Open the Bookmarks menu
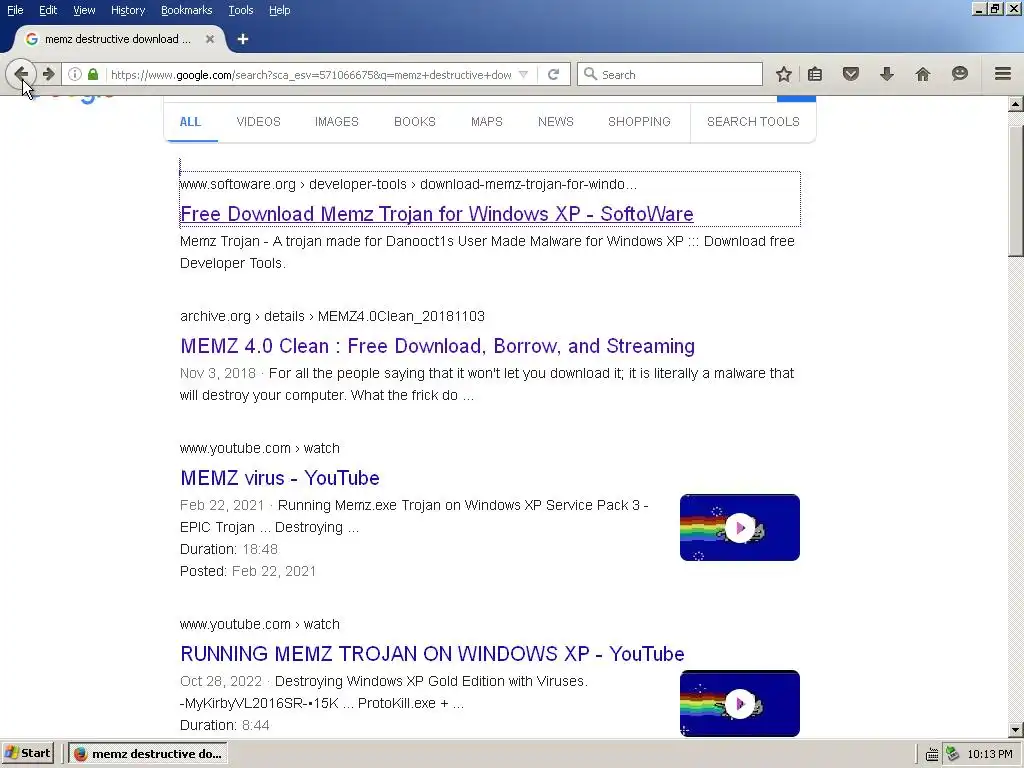Screen dimensions: 1024x768 point(186,10)
